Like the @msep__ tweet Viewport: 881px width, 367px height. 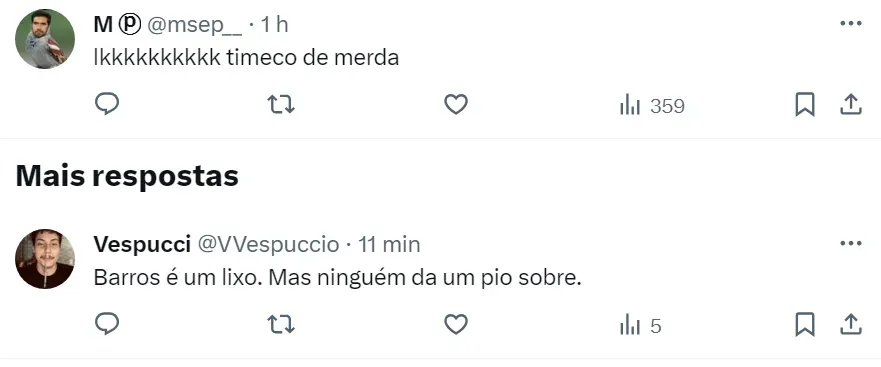pos(456,105)
